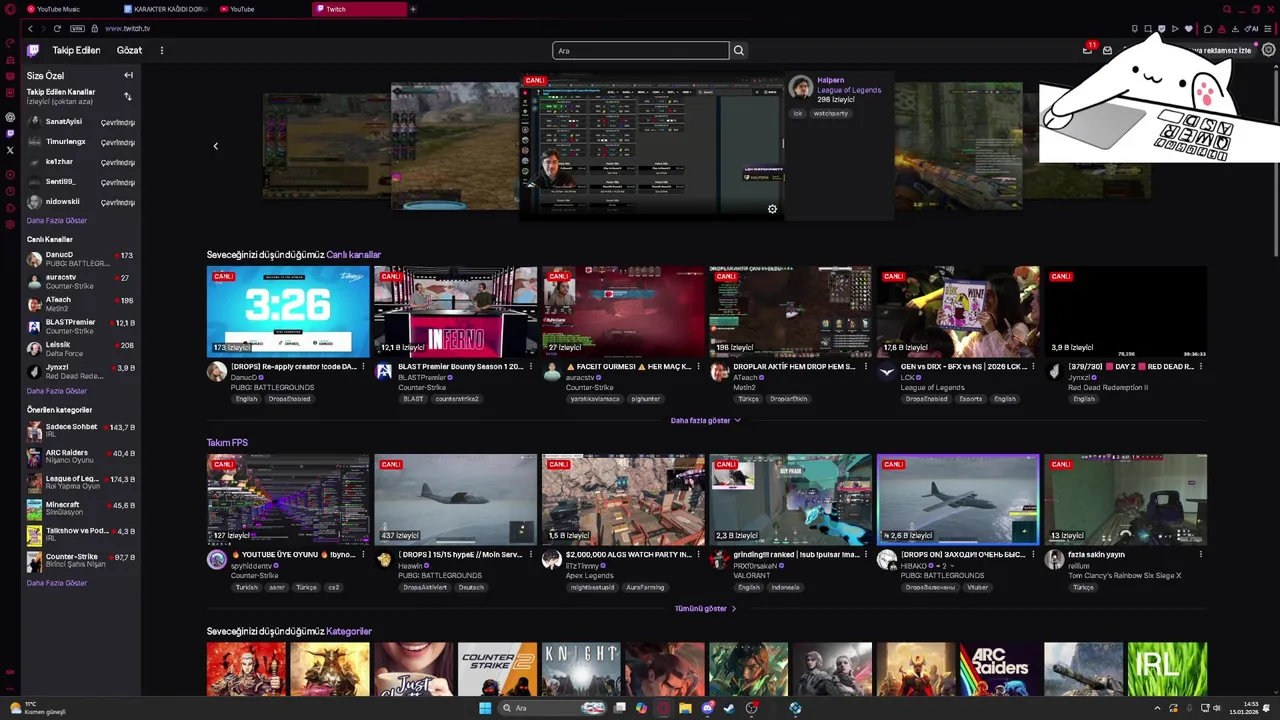This screenshot has width=1280, height=720.
Task: Open Halpern channel name link
Action: point(830,80)
